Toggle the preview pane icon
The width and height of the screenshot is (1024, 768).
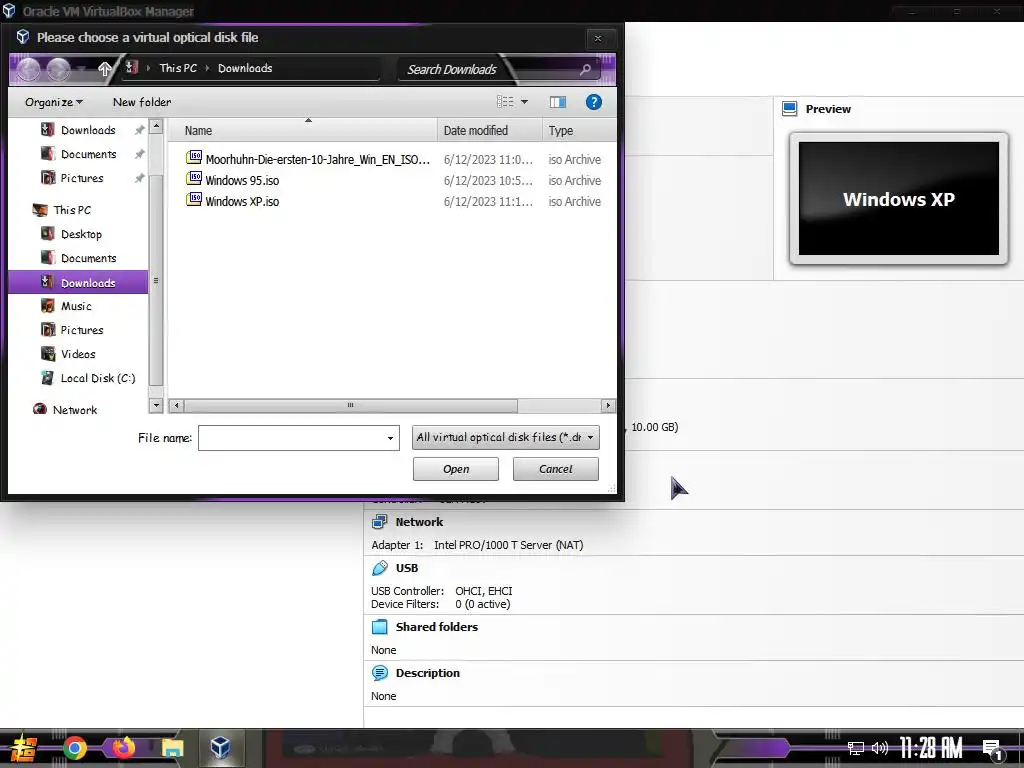tap(558, 102)
